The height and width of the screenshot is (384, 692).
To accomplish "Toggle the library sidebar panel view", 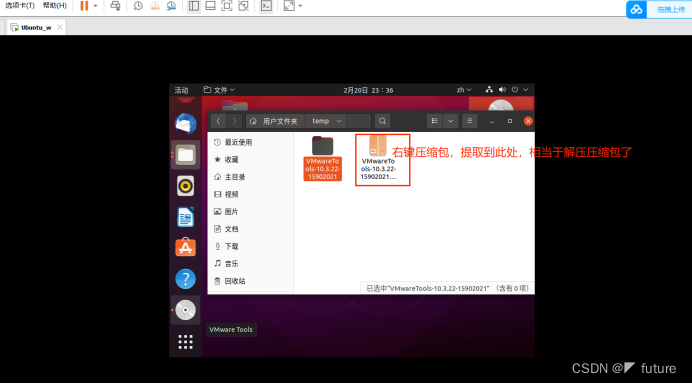I will pos(194,6).
